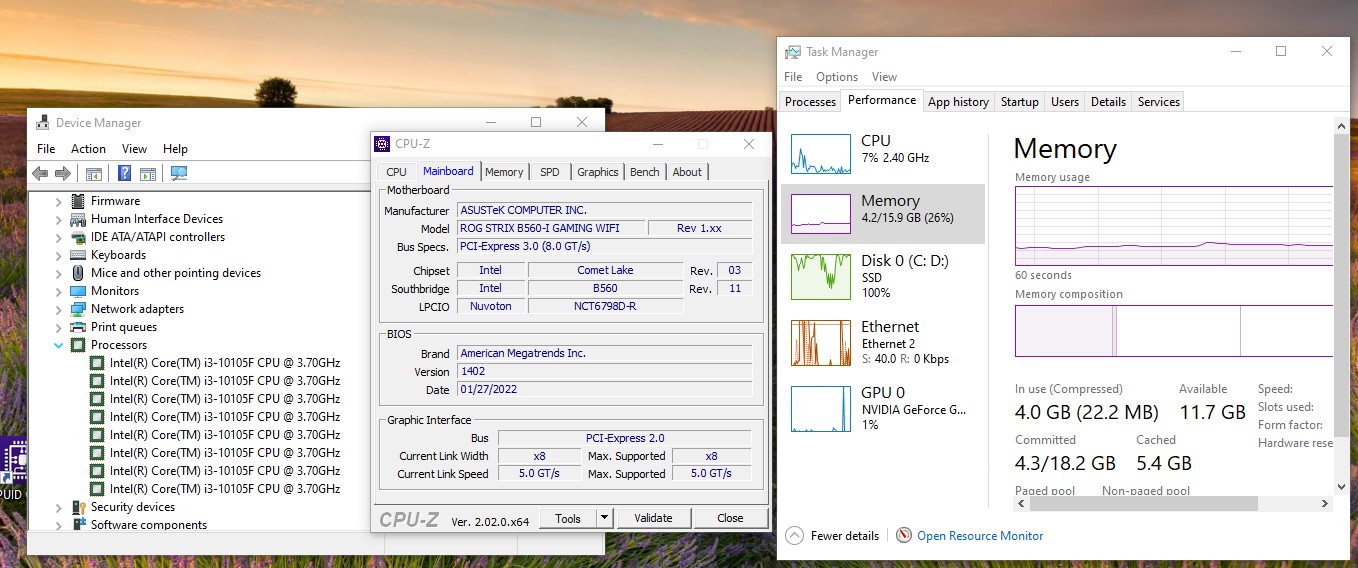Click the Validate button in CPU-Z
Image resolution: width=1358 pixels, height=568 pixels.
pyautogui.click(x=652, y=518)
